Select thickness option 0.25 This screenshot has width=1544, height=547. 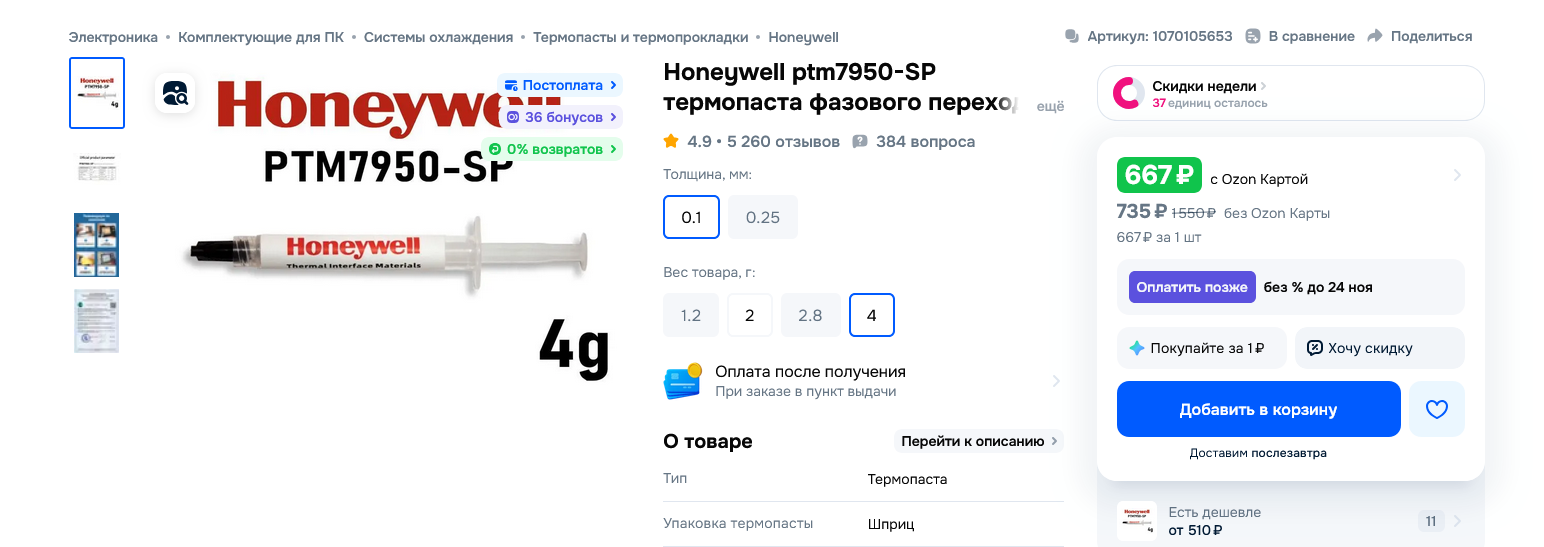[763, 217]
